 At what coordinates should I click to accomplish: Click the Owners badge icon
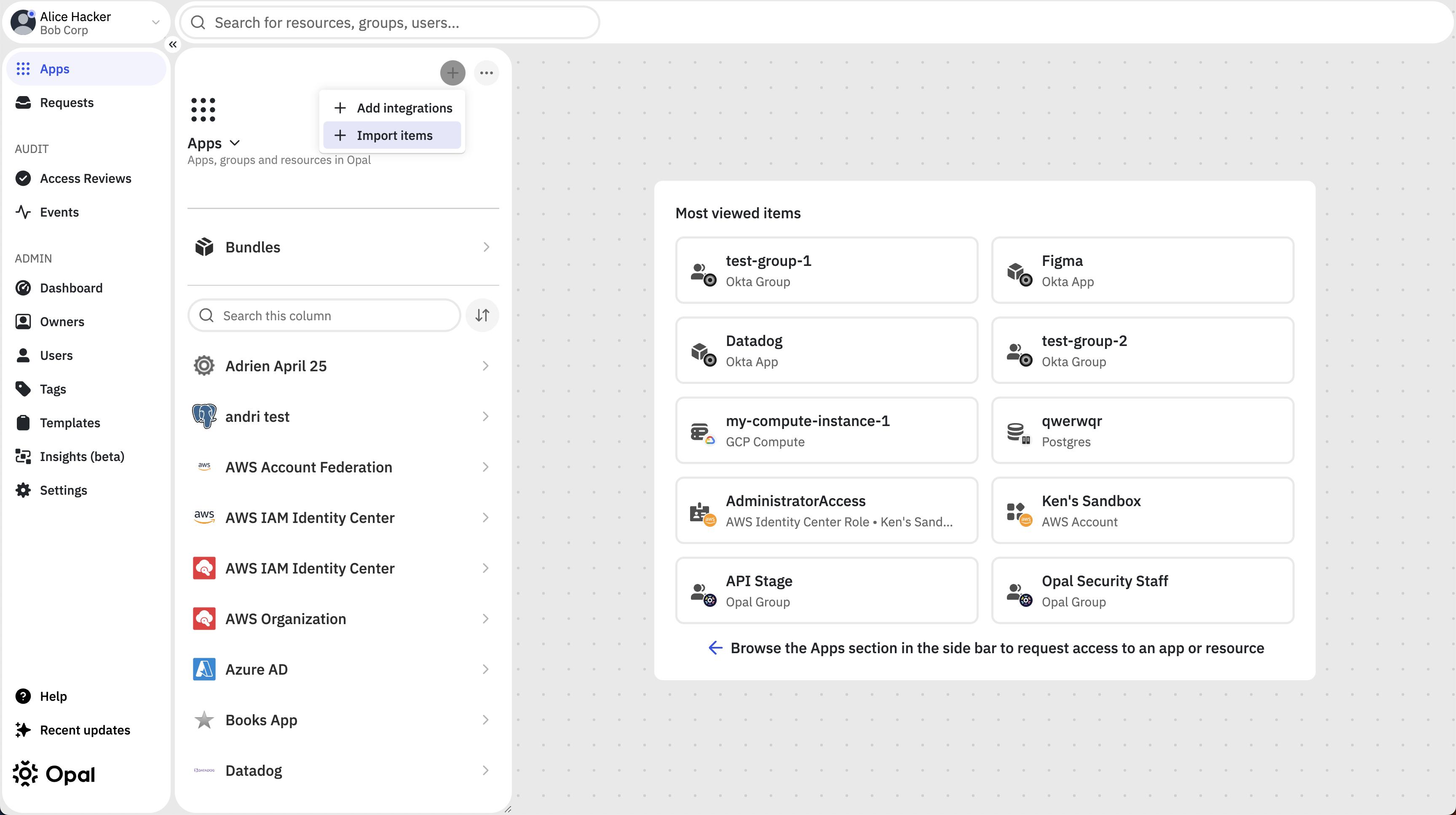23,322
